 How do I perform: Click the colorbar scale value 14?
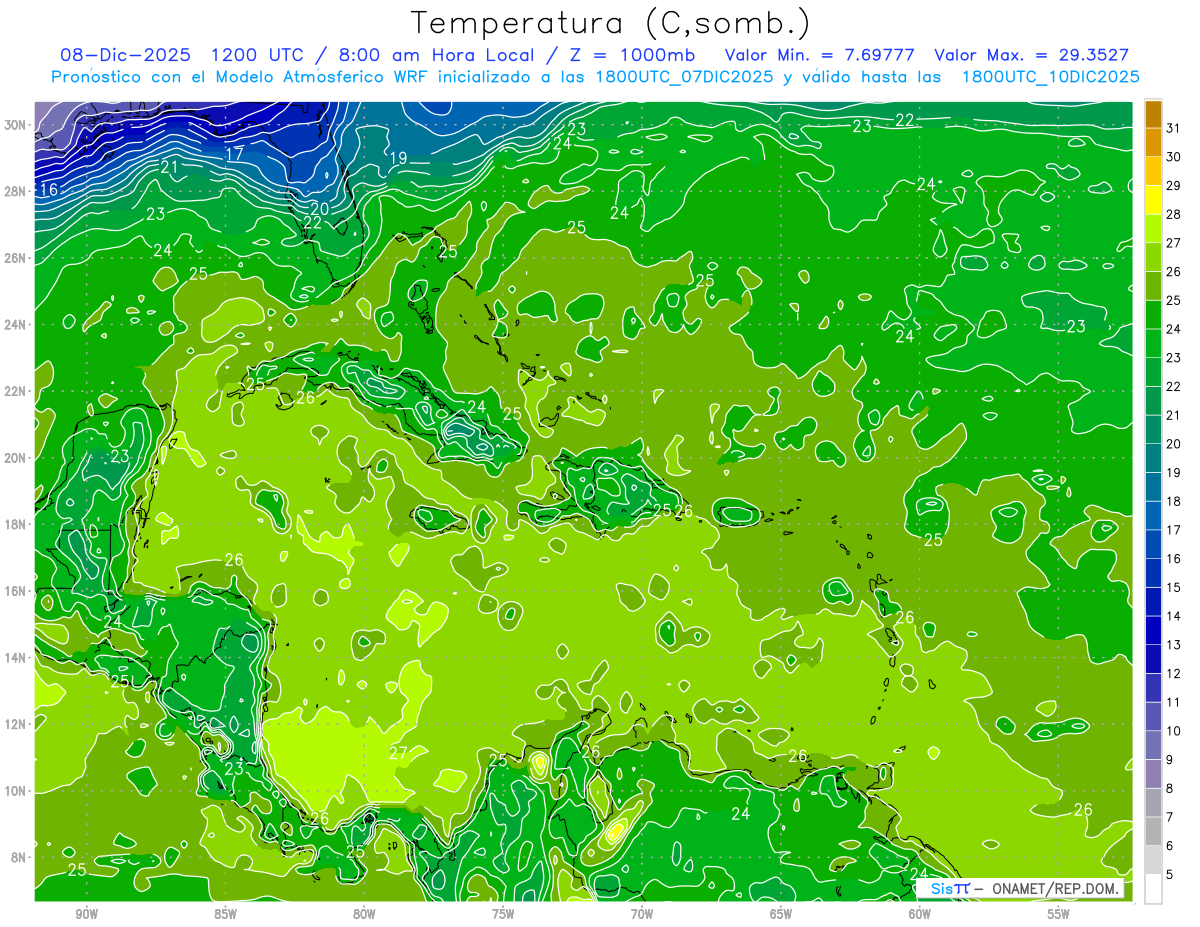1174,616
